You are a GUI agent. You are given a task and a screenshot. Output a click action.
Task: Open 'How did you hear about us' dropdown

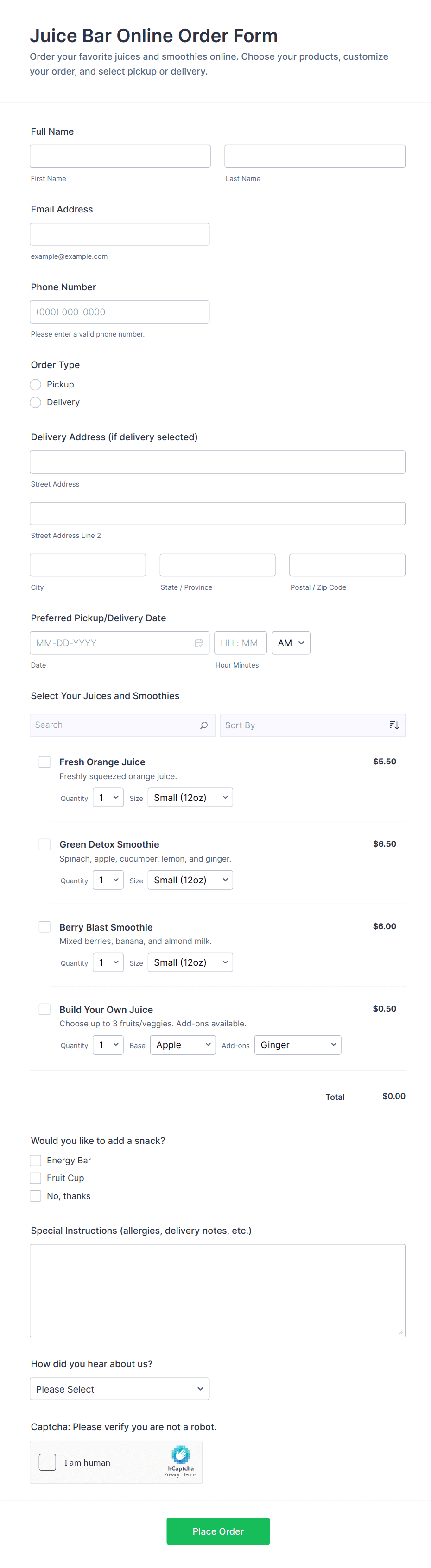[x=120, y=1389]
